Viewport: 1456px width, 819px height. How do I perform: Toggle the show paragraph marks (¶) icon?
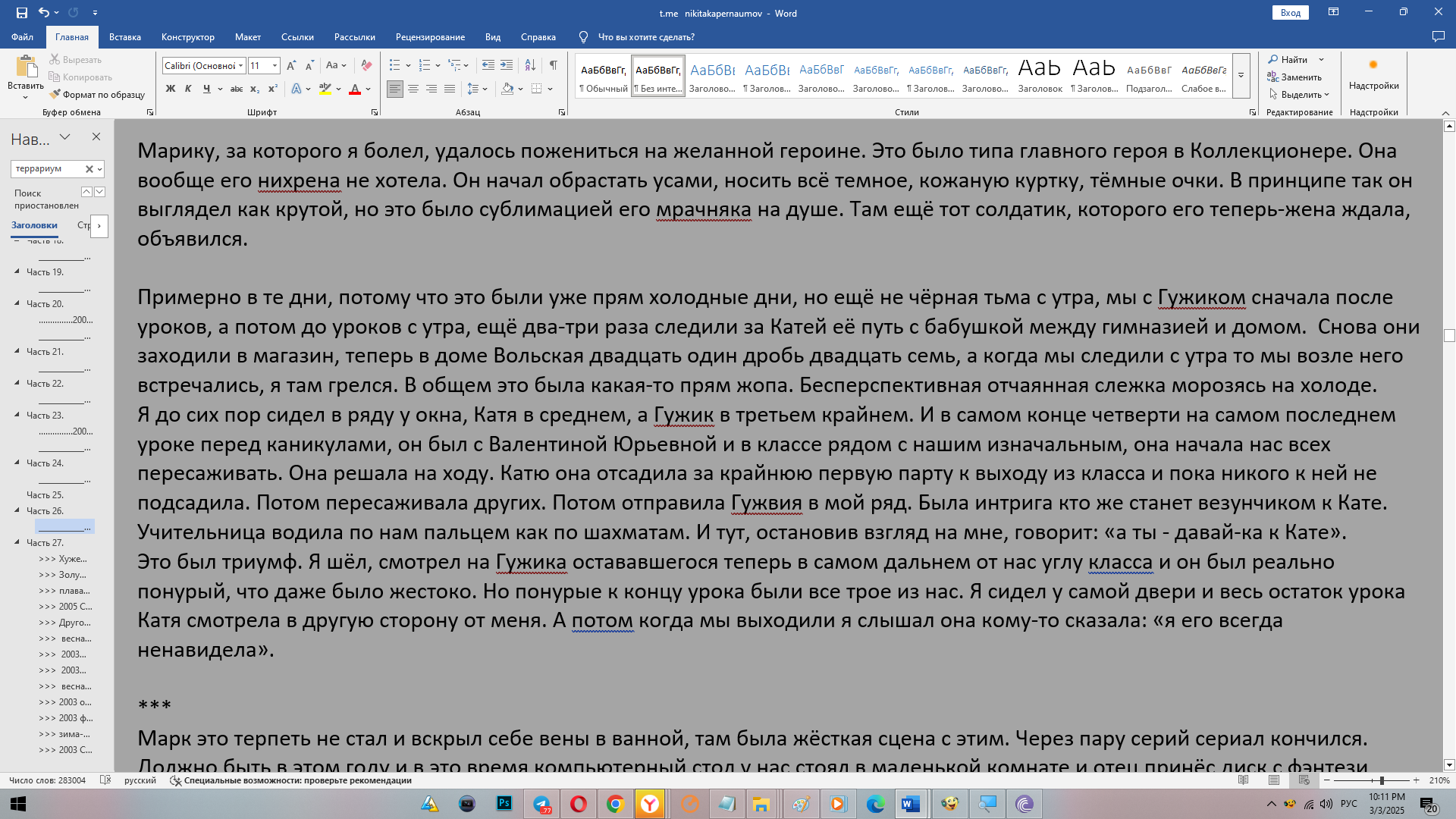tap(554, 65)
